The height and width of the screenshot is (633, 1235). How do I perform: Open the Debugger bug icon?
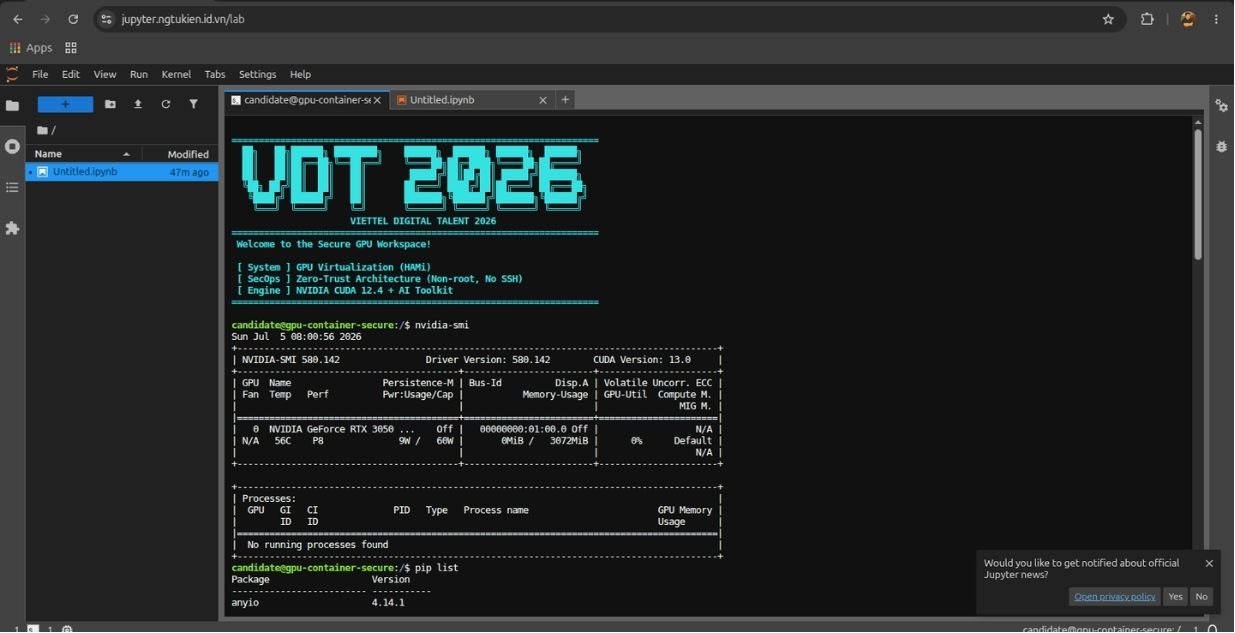coord(1221,146)
